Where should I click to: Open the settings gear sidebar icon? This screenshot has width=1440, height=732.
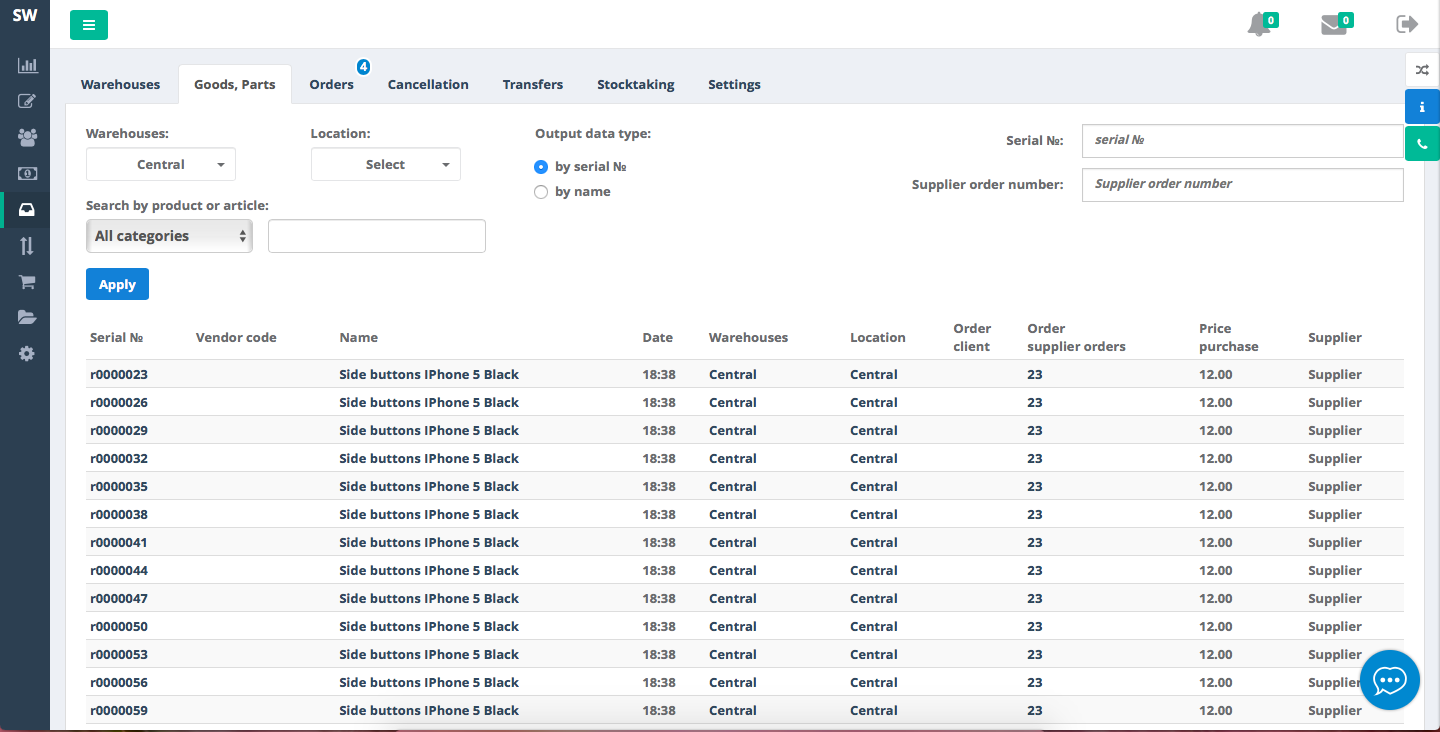pyautogui.click(x=27, y=354)
